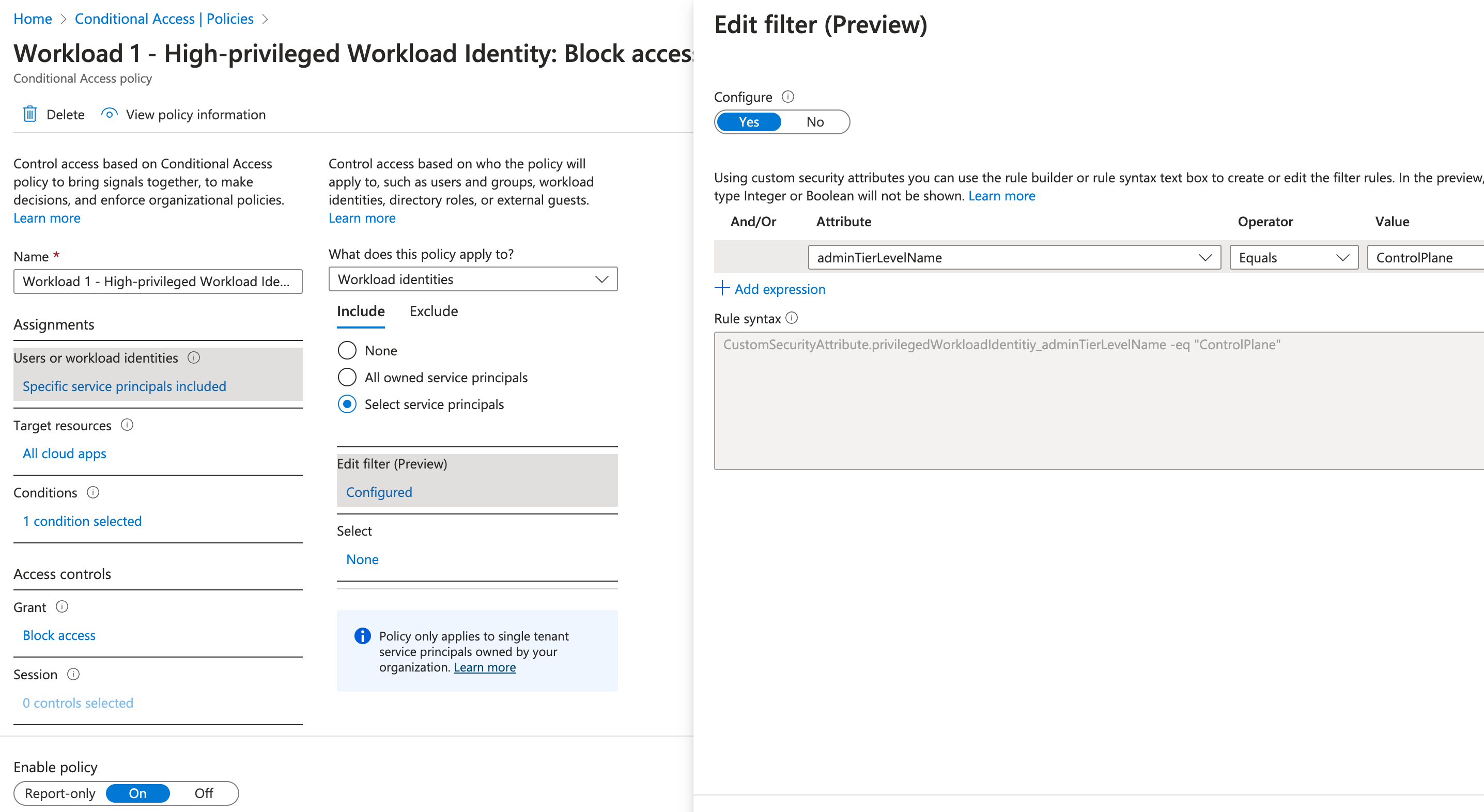1484x812 pixels.
Task: Switch to the Exclude tab
Action: point(434,311)
